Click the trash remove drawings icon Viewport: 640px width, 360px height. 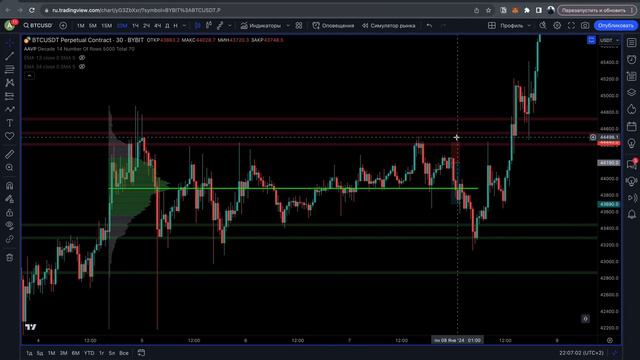tap(9, 258)
